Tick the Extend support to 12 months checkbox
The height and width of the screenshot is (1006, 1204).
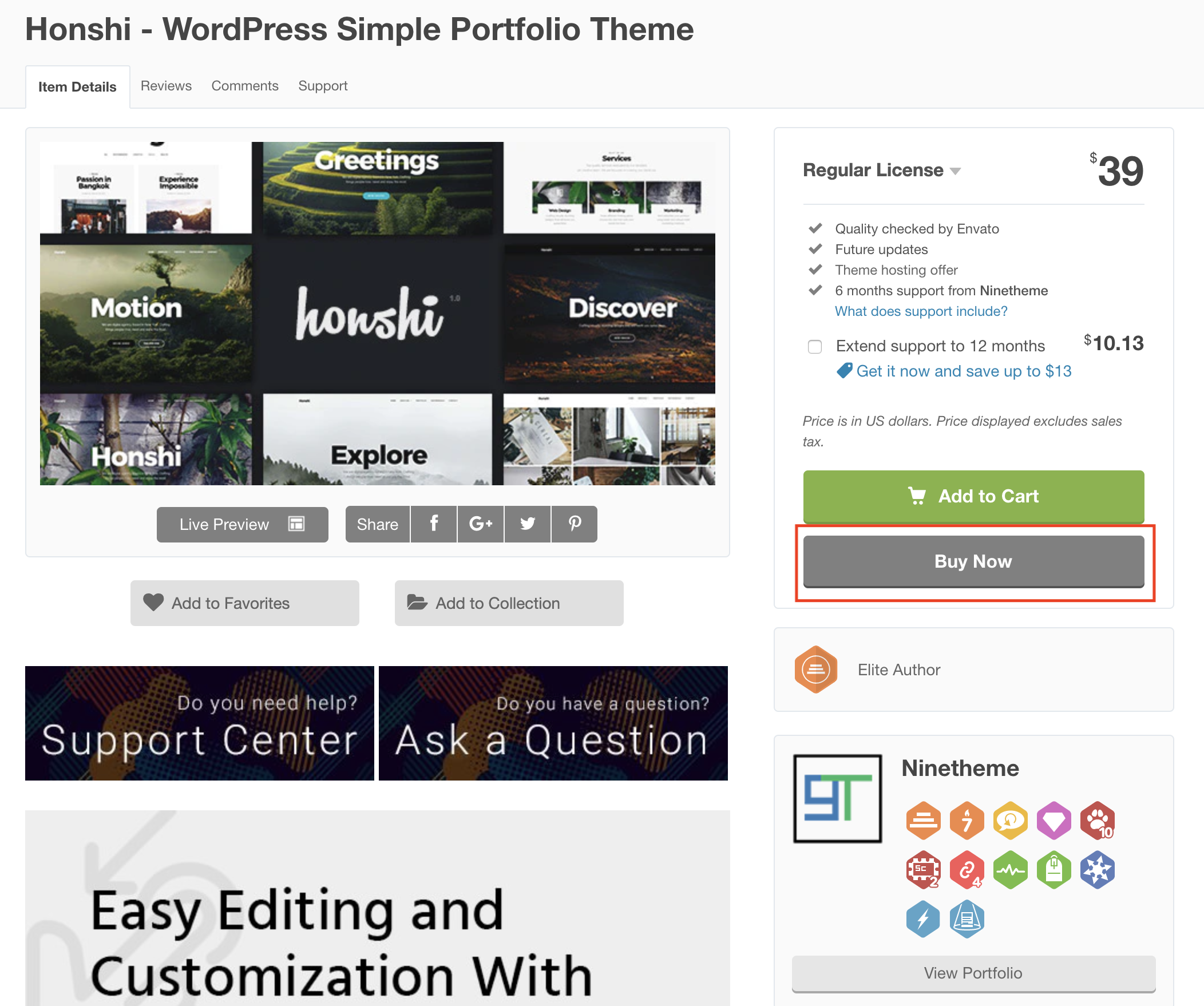[815, 347]
